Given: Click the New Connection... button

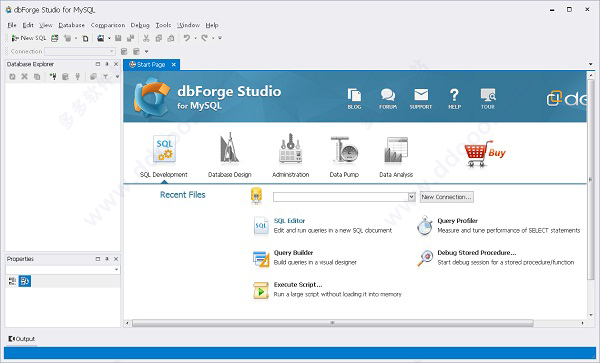Looking at the screenshot, I should pyautogui.click(x=447, y=197).
